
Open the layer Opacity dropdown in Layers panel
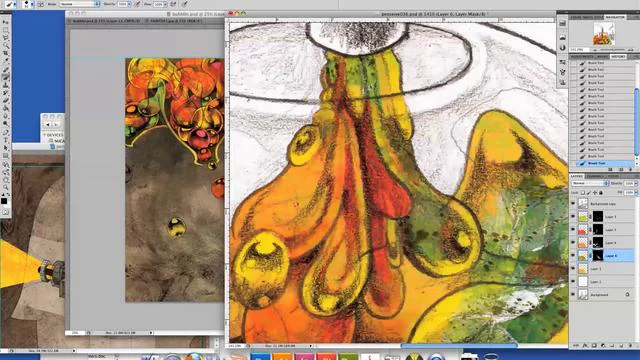click(636, 184)
